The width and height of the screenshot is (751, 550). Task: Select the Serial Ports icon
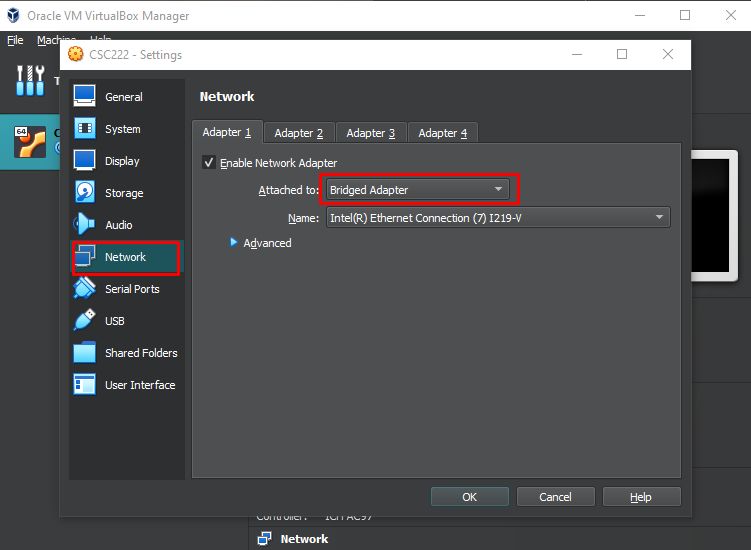pyautogui.click(x=85, y=289)
